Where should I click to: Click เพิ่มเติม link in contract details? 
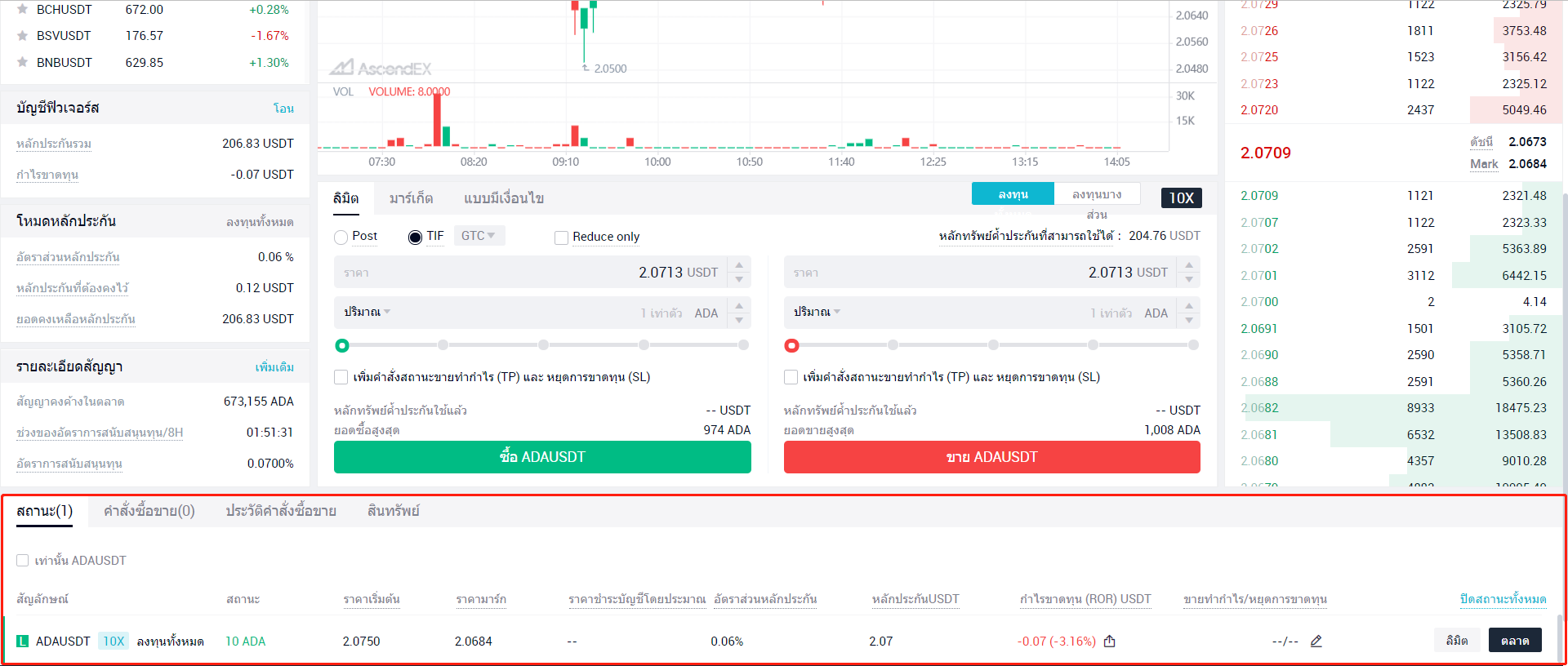274,367
